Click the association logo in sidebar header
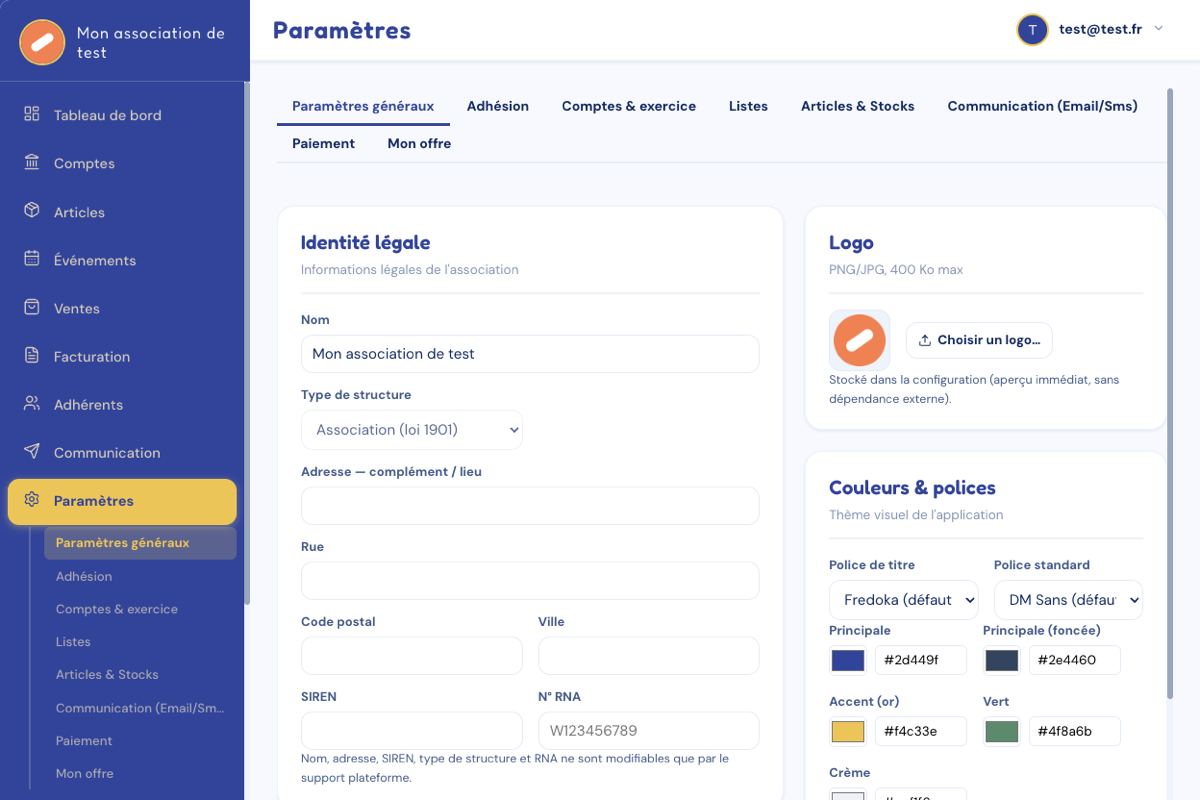The image size is (1200, 800). pos(42,42)
